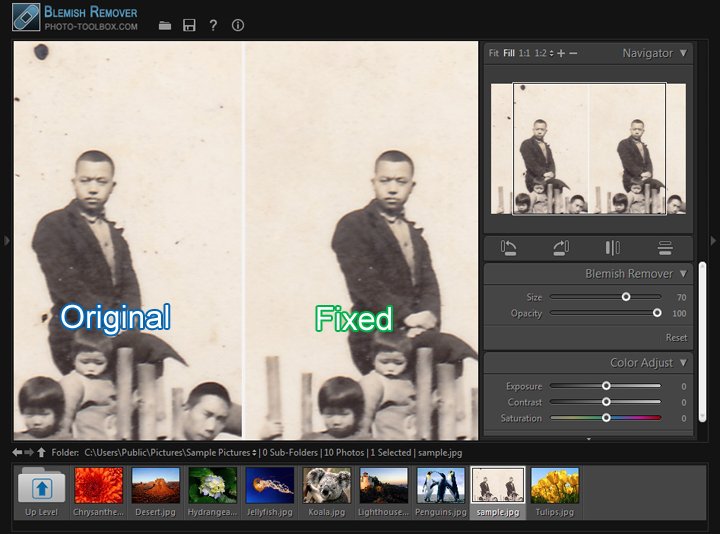This screenshot has width=720, height=534.
Task: Click the vertical flip mirror icon
Action: point(613,248)
